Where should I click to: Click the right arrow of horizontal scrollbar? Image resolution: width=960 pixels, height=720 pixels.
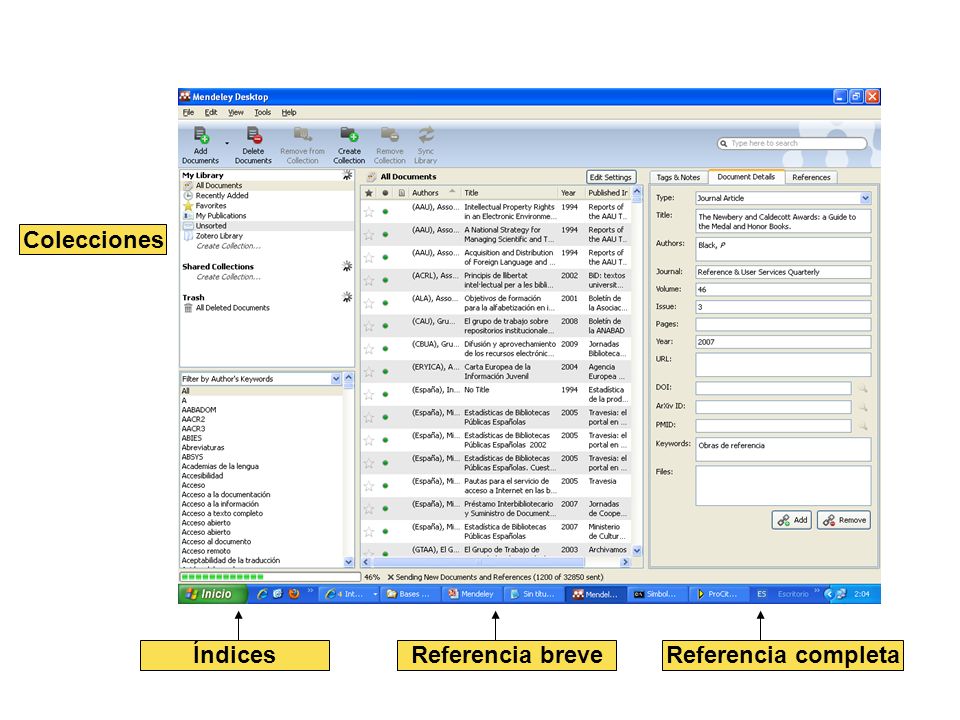coord(625,561)
